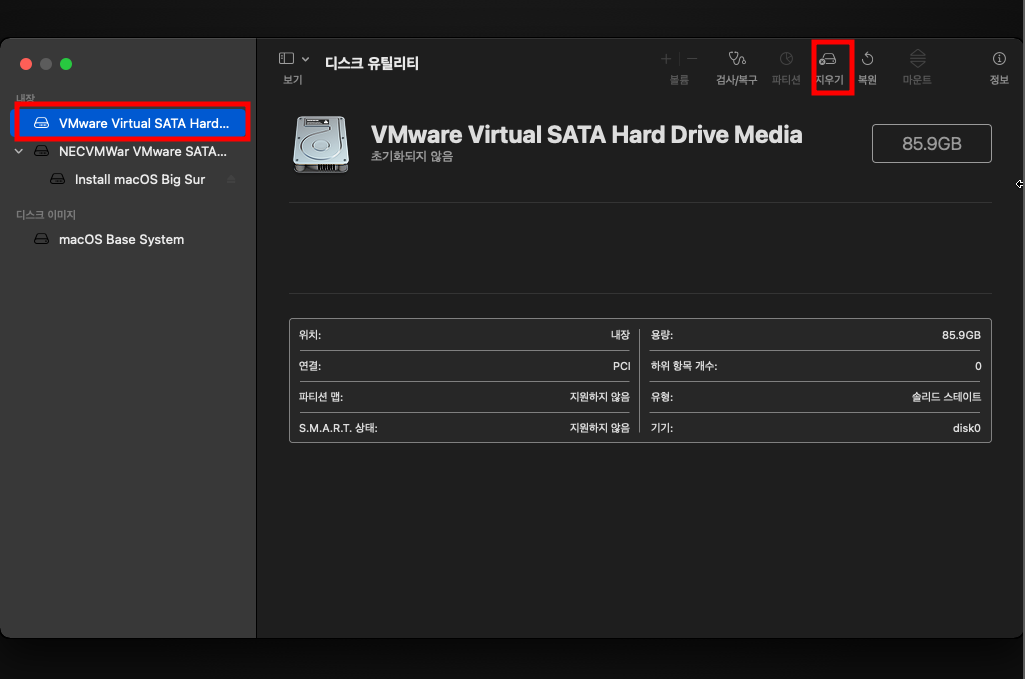Click the volume icon beside Install macOS Big Sur
The width and height of the screenshot is (1025, 679).
58,179
